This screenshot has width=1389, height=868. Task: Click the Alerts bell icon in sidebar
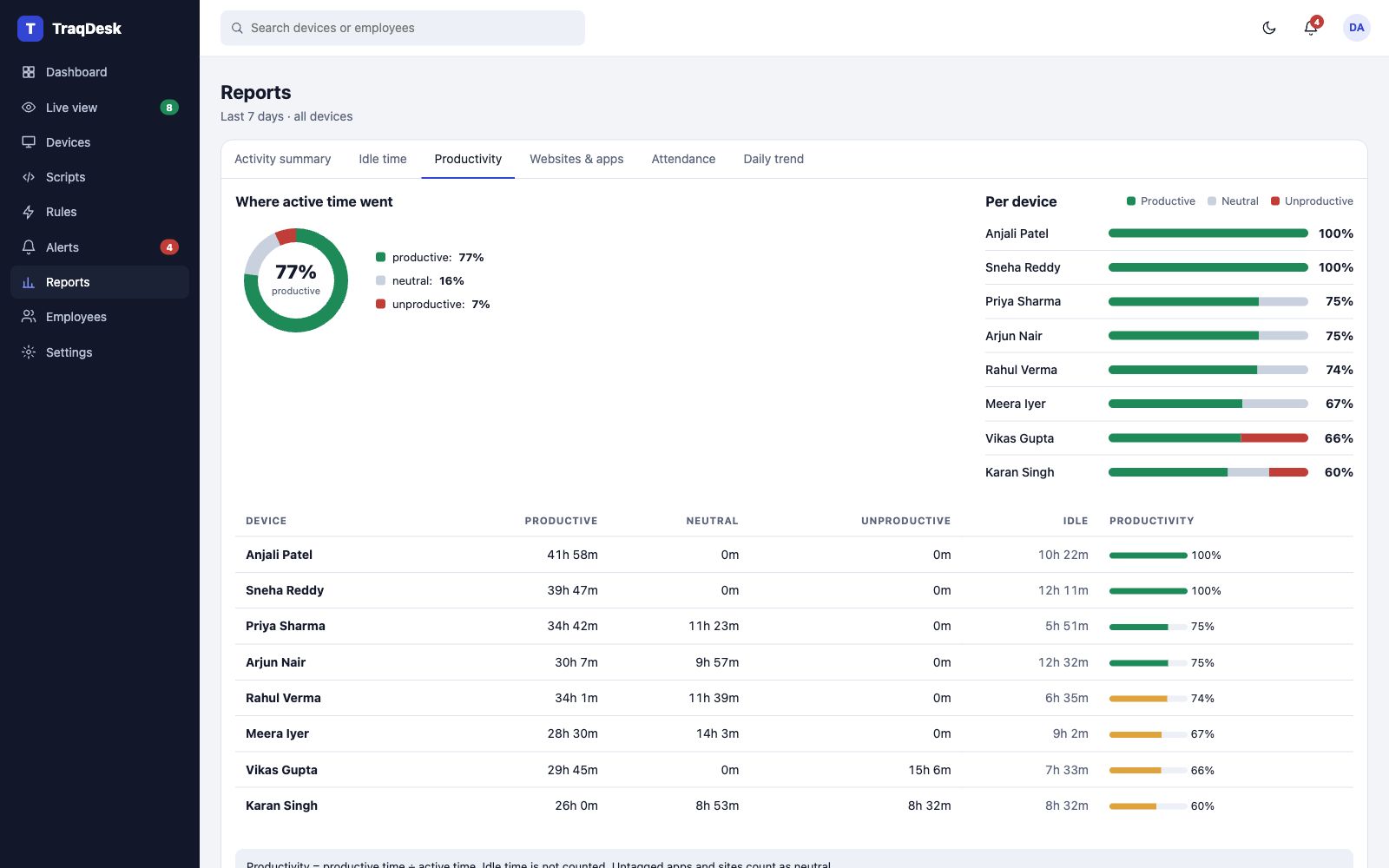(29, 247)
